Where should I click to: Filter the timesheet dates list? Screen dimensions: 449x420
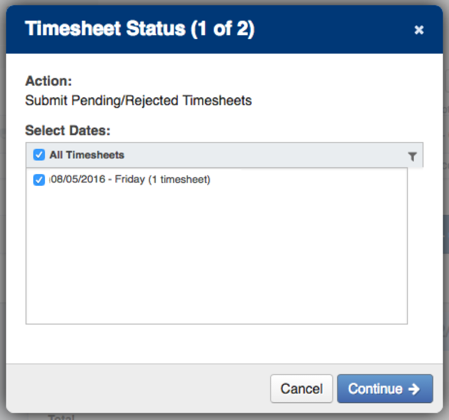tap(412, 156)
